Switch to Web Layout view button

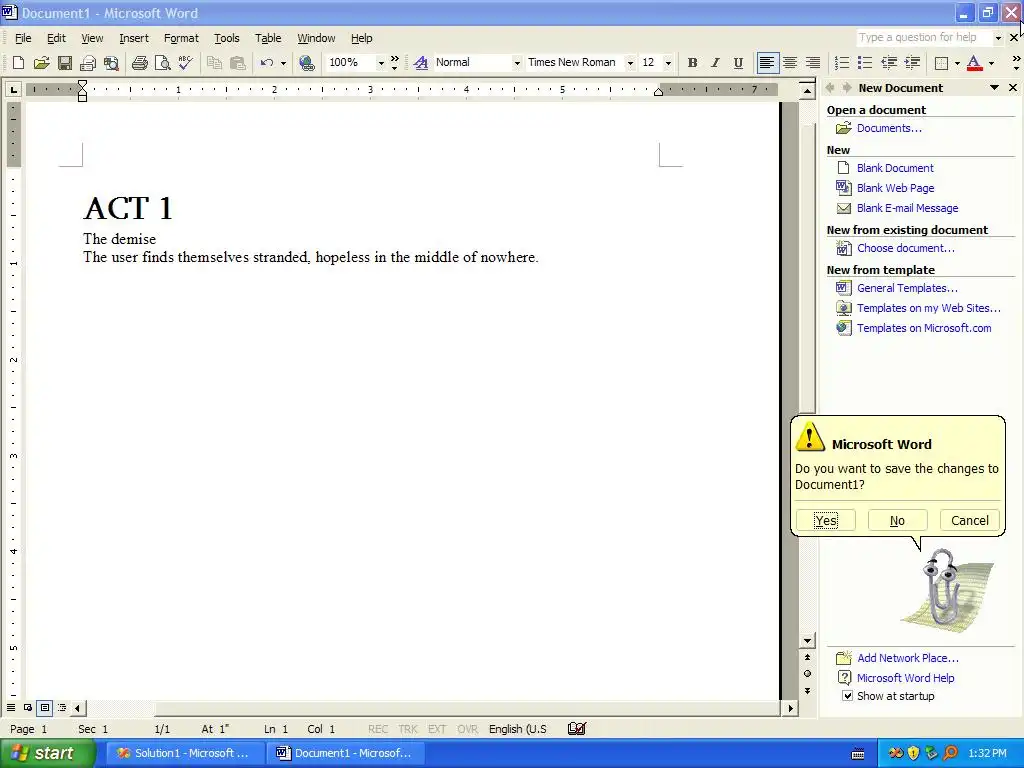click(27, 708)
